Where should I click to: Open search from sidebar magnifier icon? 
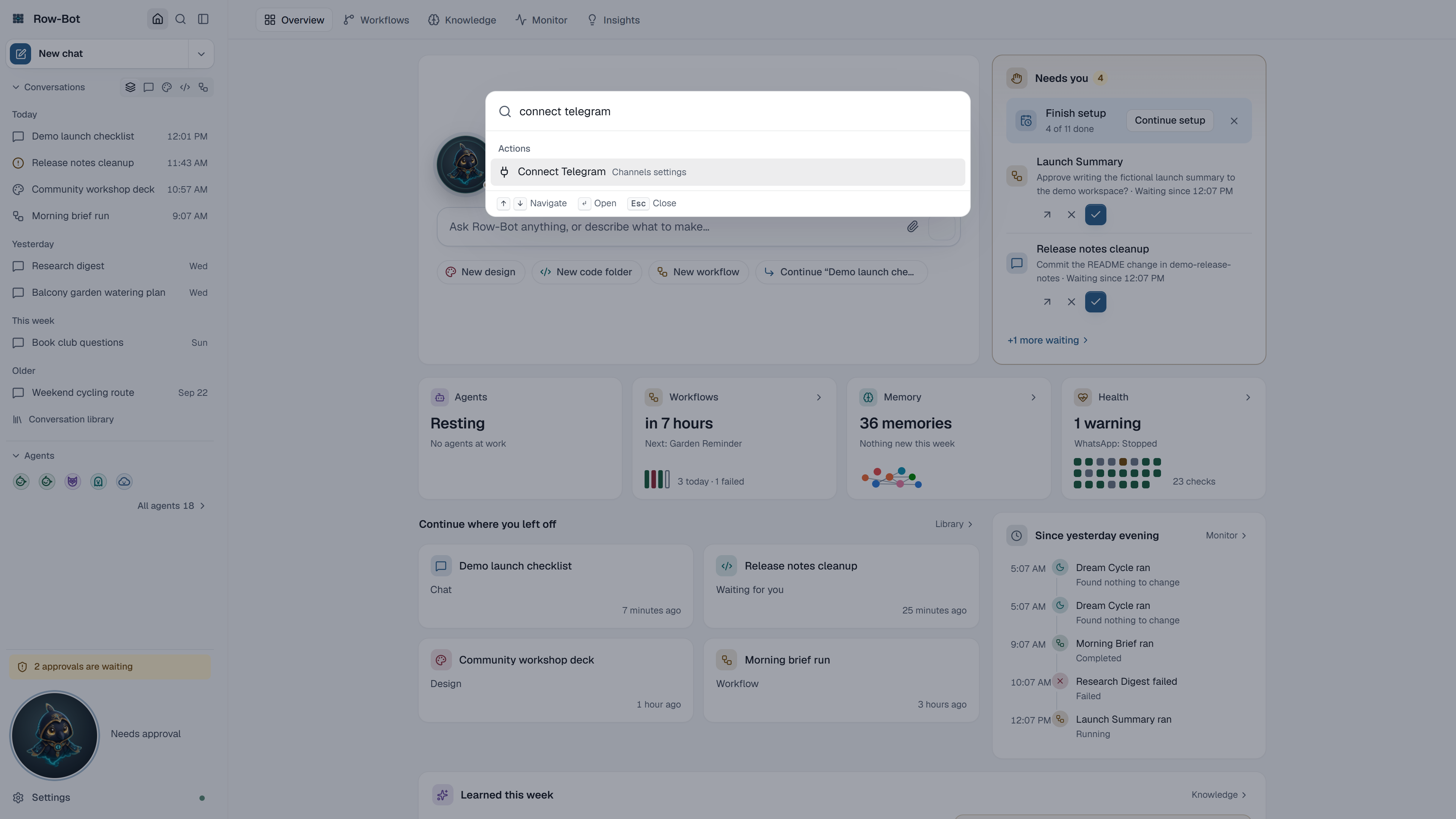coord(180,19)
